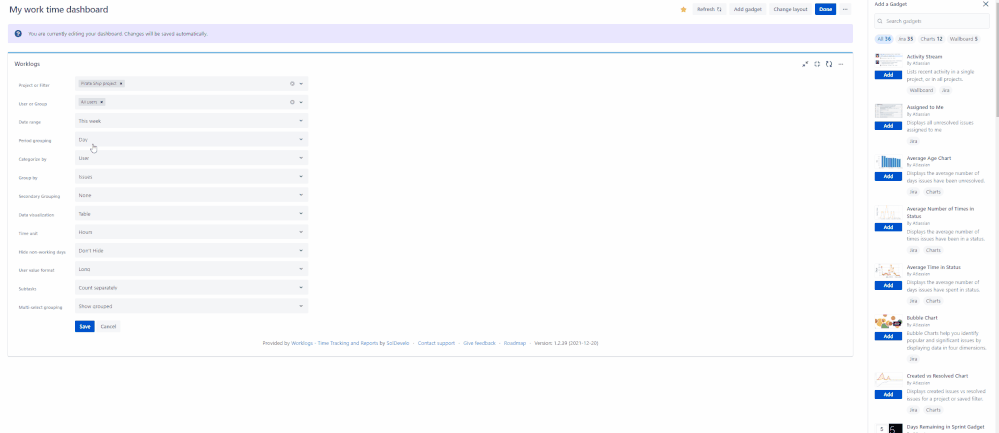Filter gadgets by Jira 35

pyautogui.click(x=905, y=39)
